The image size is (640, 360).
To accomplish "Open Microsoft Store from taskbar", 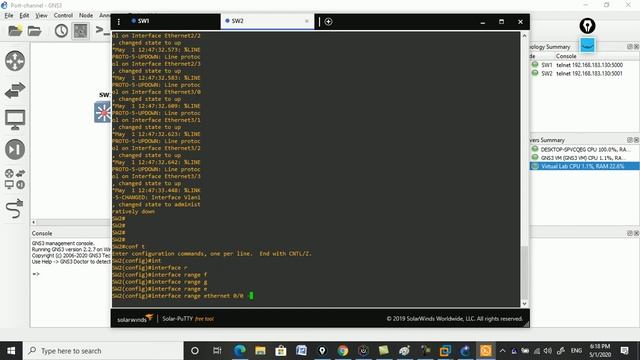I will pos(281,351).
